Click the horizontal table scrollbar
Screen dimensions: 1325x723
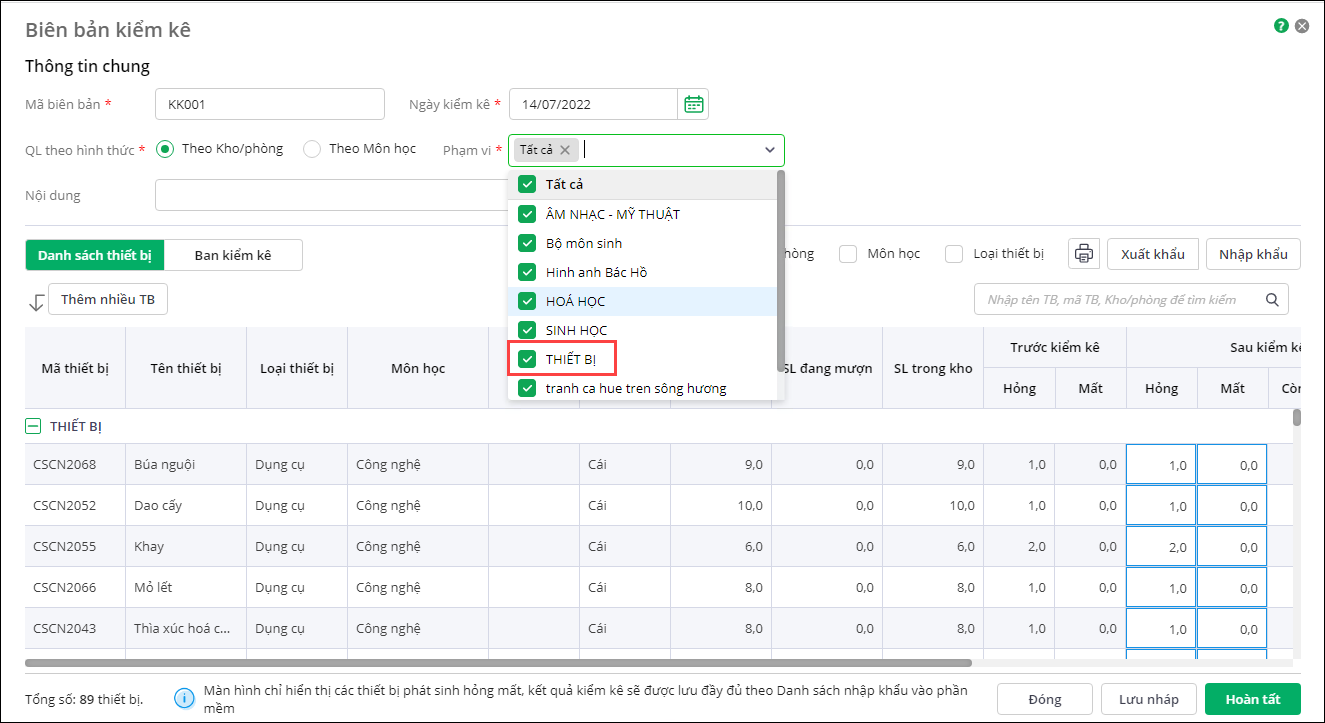498,662
